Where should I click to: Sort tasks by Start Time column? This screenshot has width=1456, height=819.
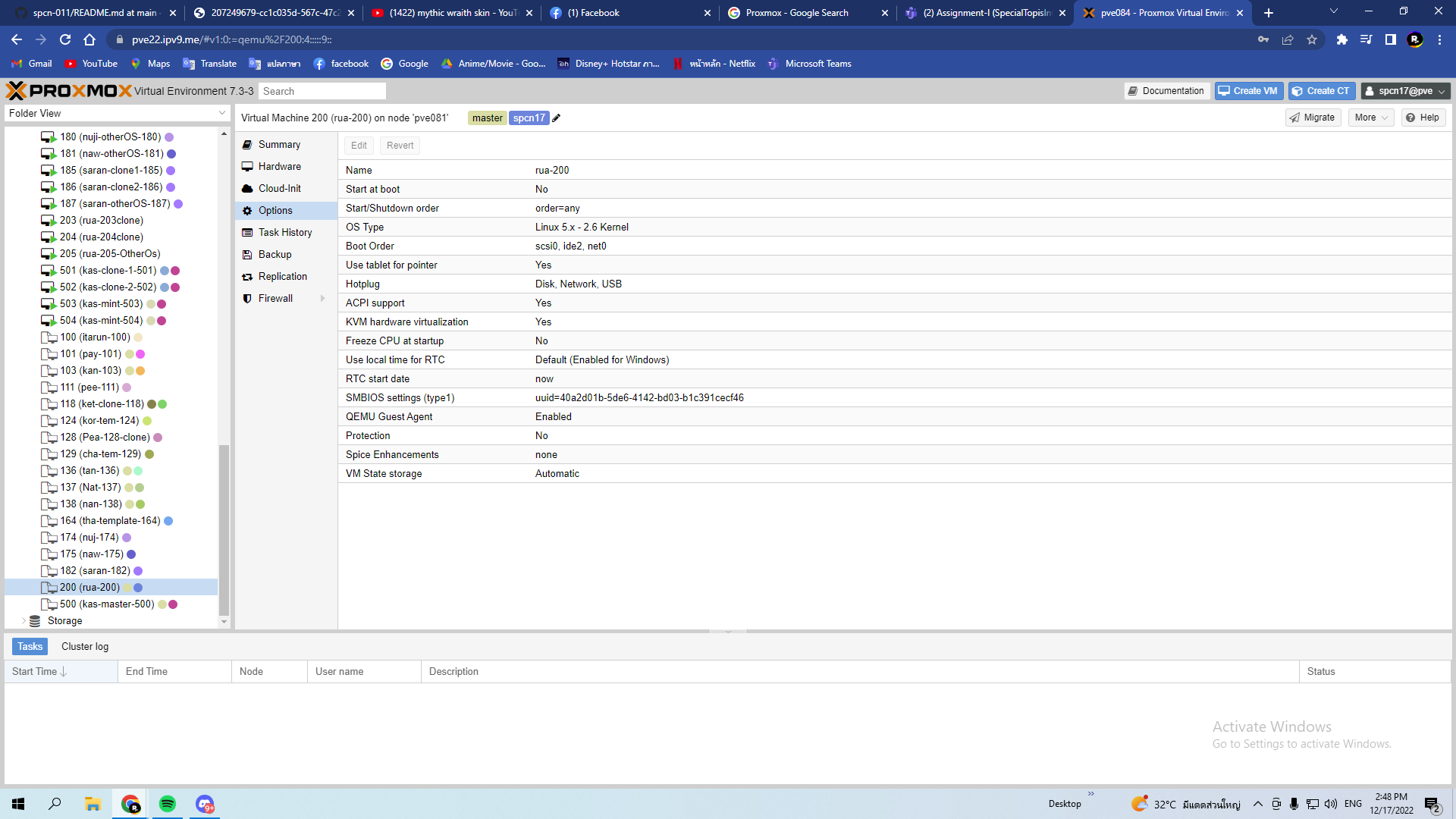pyautogui.click(x=61, y=671)
